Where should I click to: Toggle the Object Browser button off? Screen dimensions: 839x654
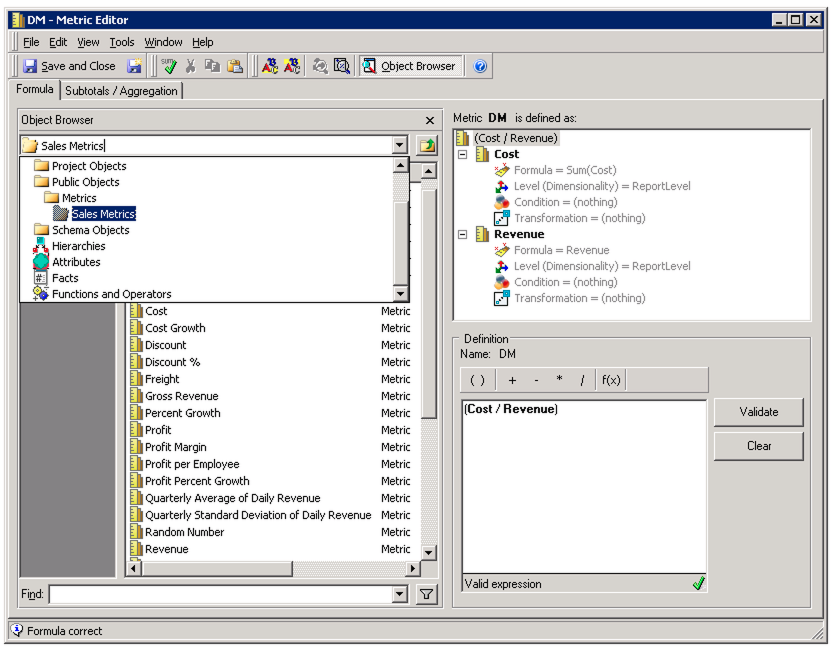coord(410,66)
